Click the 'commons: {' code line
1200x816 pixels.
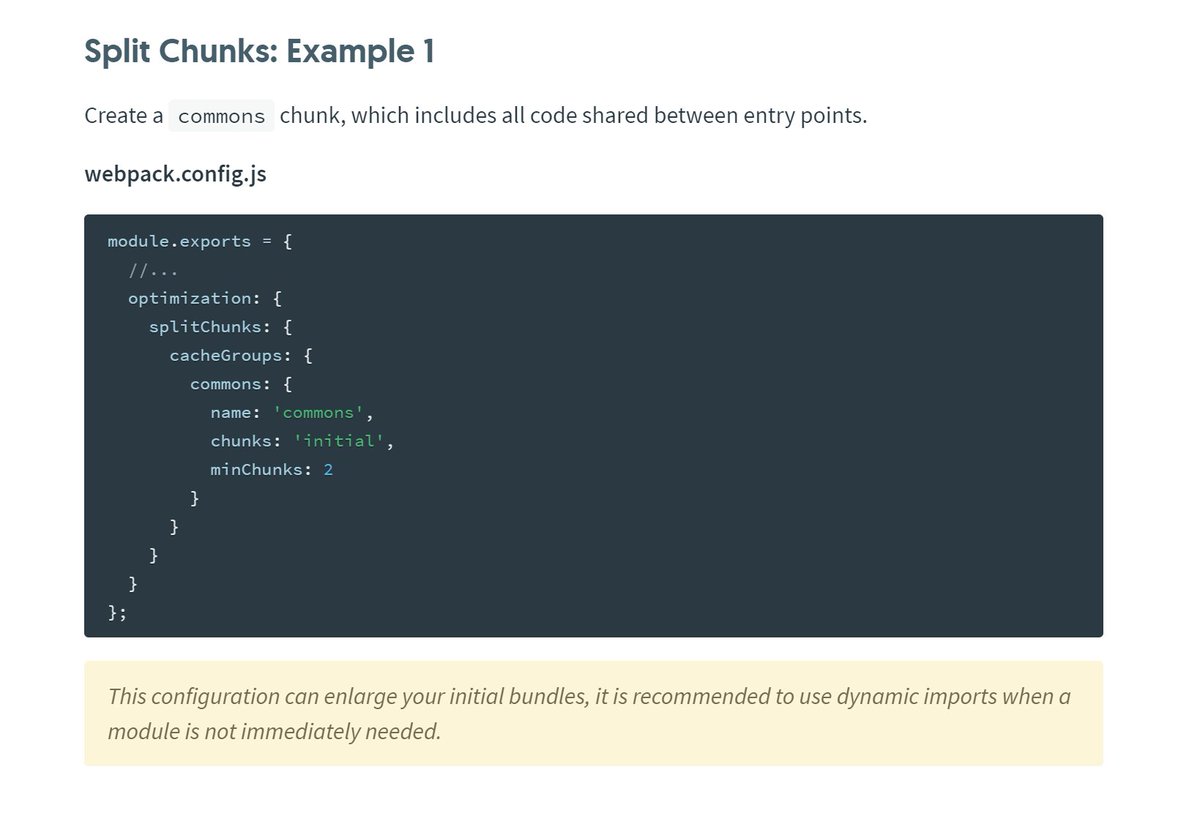tap(241, 384)
